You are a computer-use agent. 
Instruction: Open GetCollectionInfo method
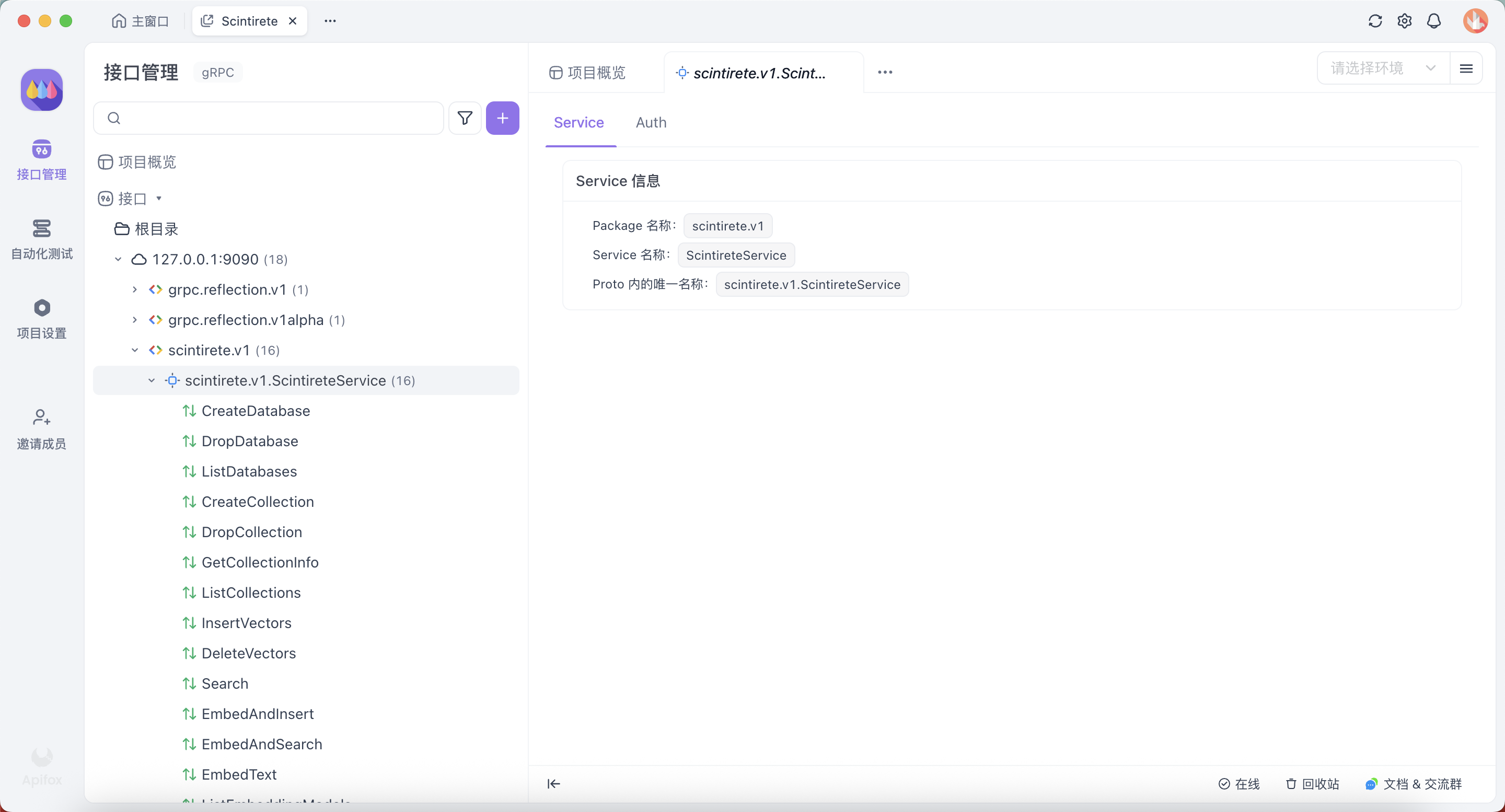[260, 563]
